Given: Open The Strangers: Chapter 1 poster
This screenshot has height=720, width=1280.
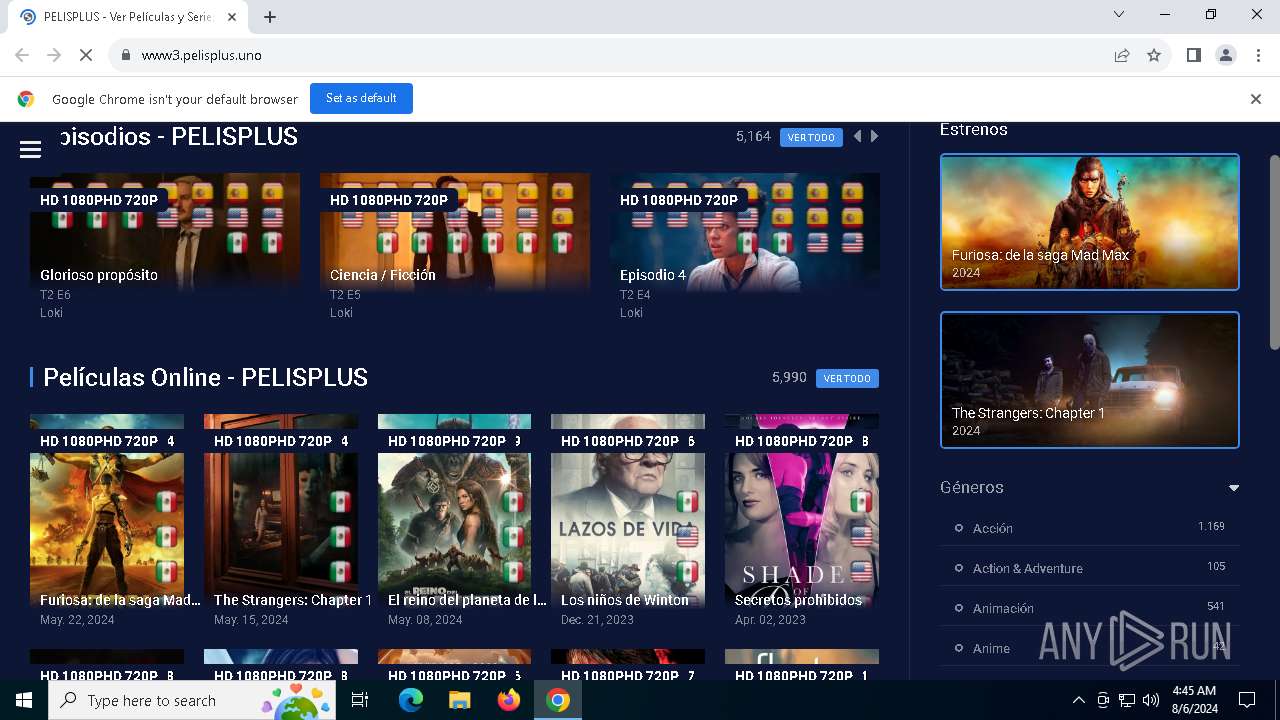Looking at the screenshot, I should (281, 511).
